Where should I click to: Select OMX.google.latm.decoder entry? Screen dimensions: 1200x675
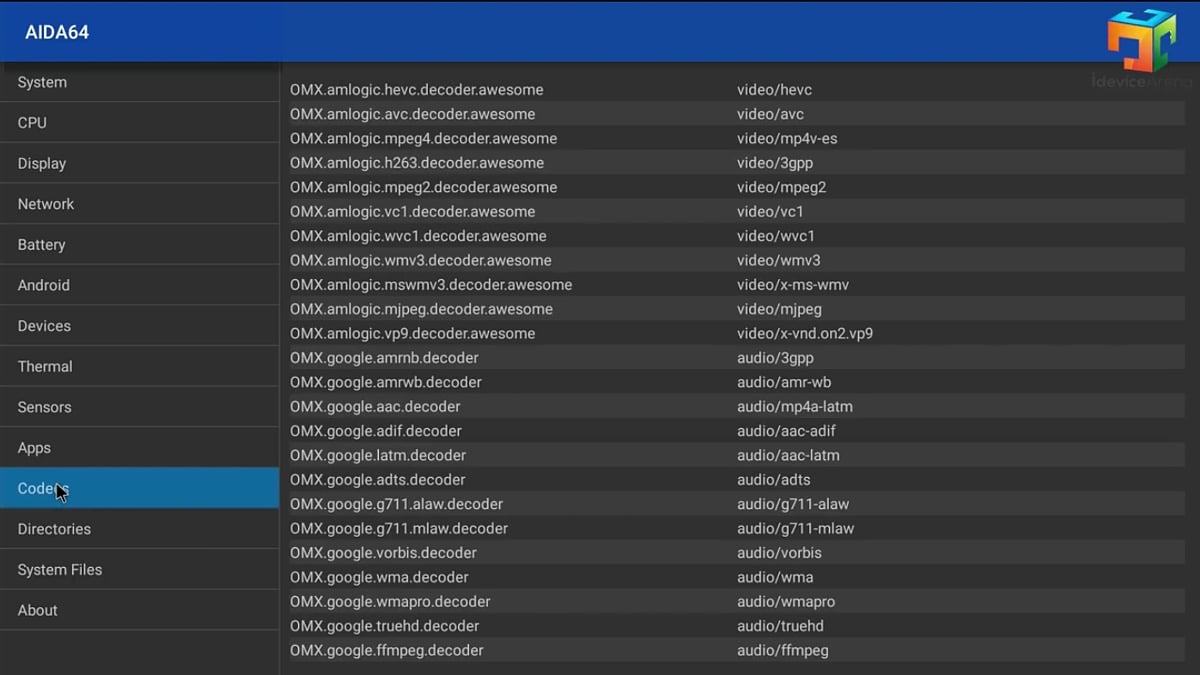point(737,455)
